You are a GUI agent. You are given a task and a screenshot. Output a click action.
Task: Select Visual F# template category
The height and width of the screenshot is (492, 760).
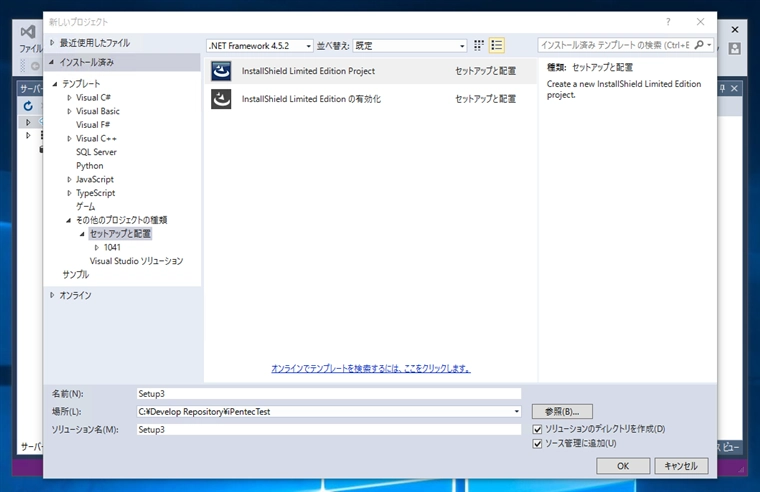pos(93,125)
